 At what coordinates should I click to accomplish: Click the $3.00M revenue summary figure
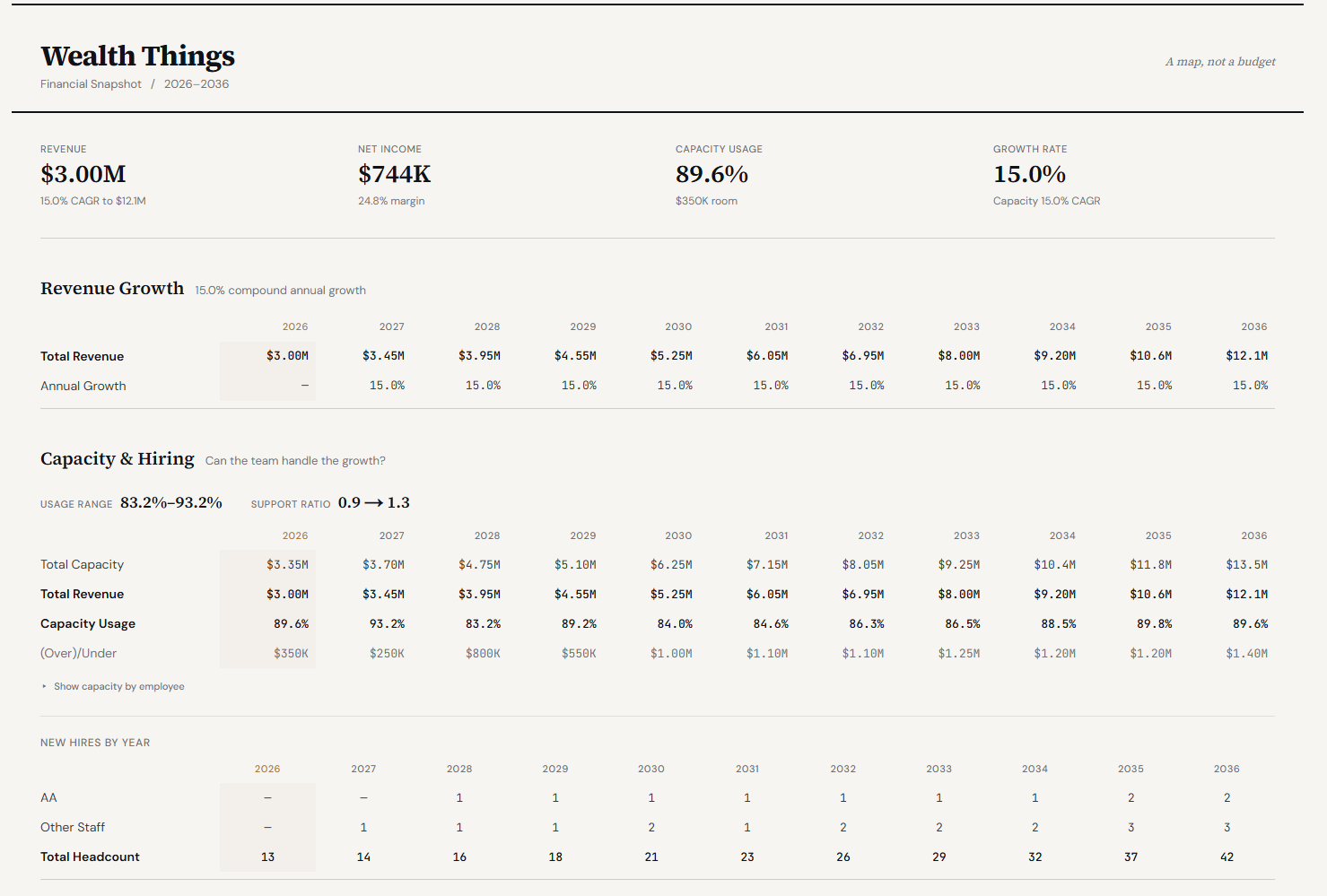coord(83,174)
